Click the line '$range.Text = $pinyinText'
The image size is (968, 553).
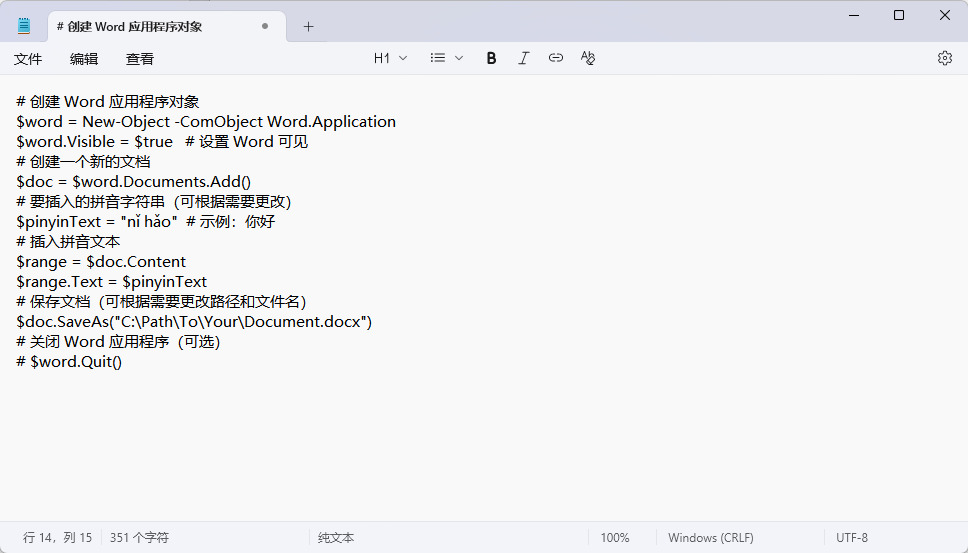coord(112,282)
